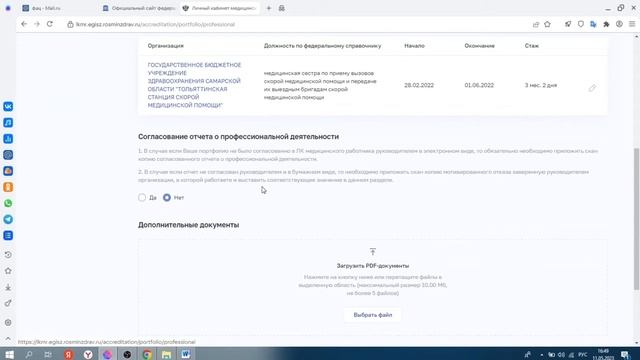Bookmark page with star in address bar

pyautogui.click(x=547, y=24)
